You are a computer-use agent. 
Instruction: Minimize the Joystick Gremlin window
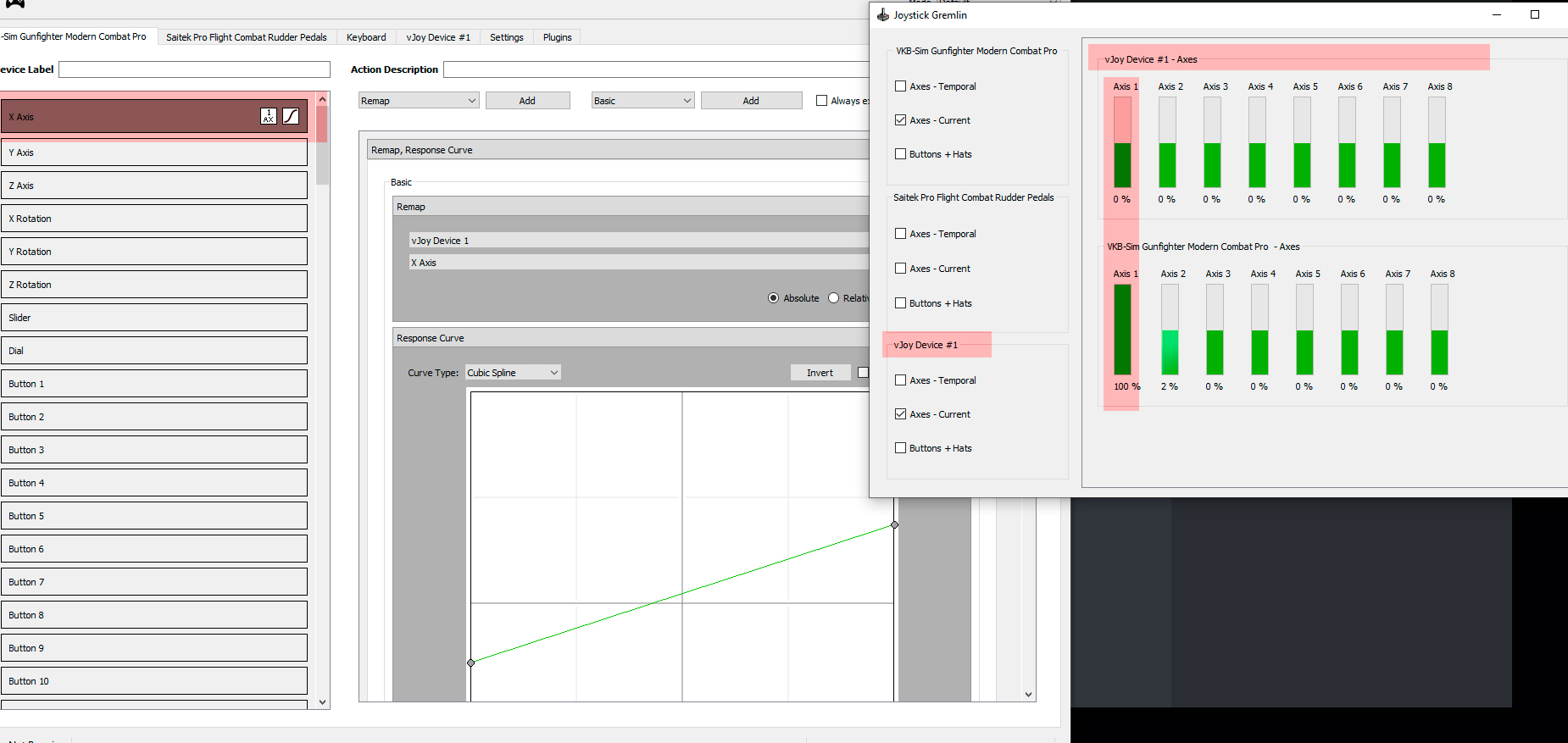click(1497, 14)
